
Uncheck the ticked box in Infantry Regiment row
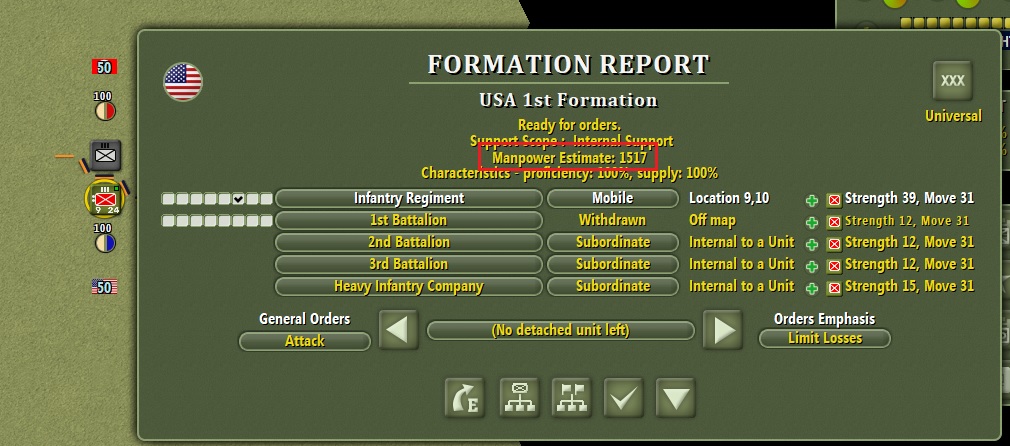point(238,199)
